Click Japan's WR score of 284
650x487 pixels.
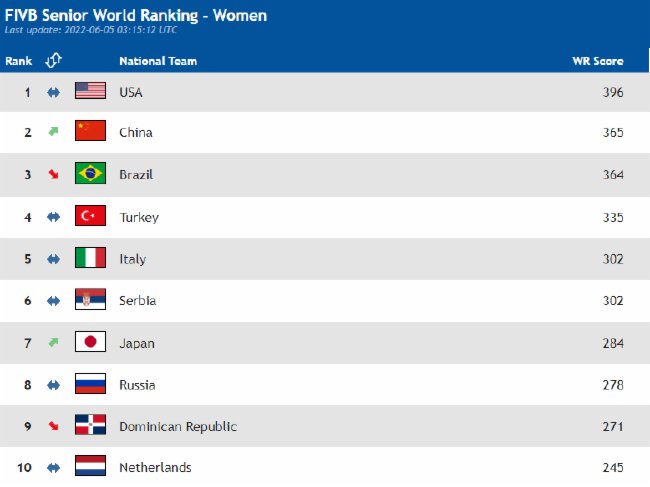[613, 343]
